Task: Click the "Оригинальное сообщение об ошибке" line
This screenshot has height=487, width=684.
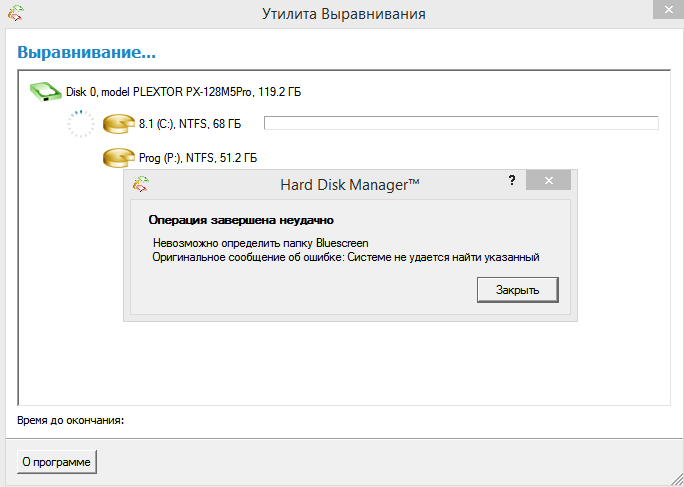Action: [346, 257]
